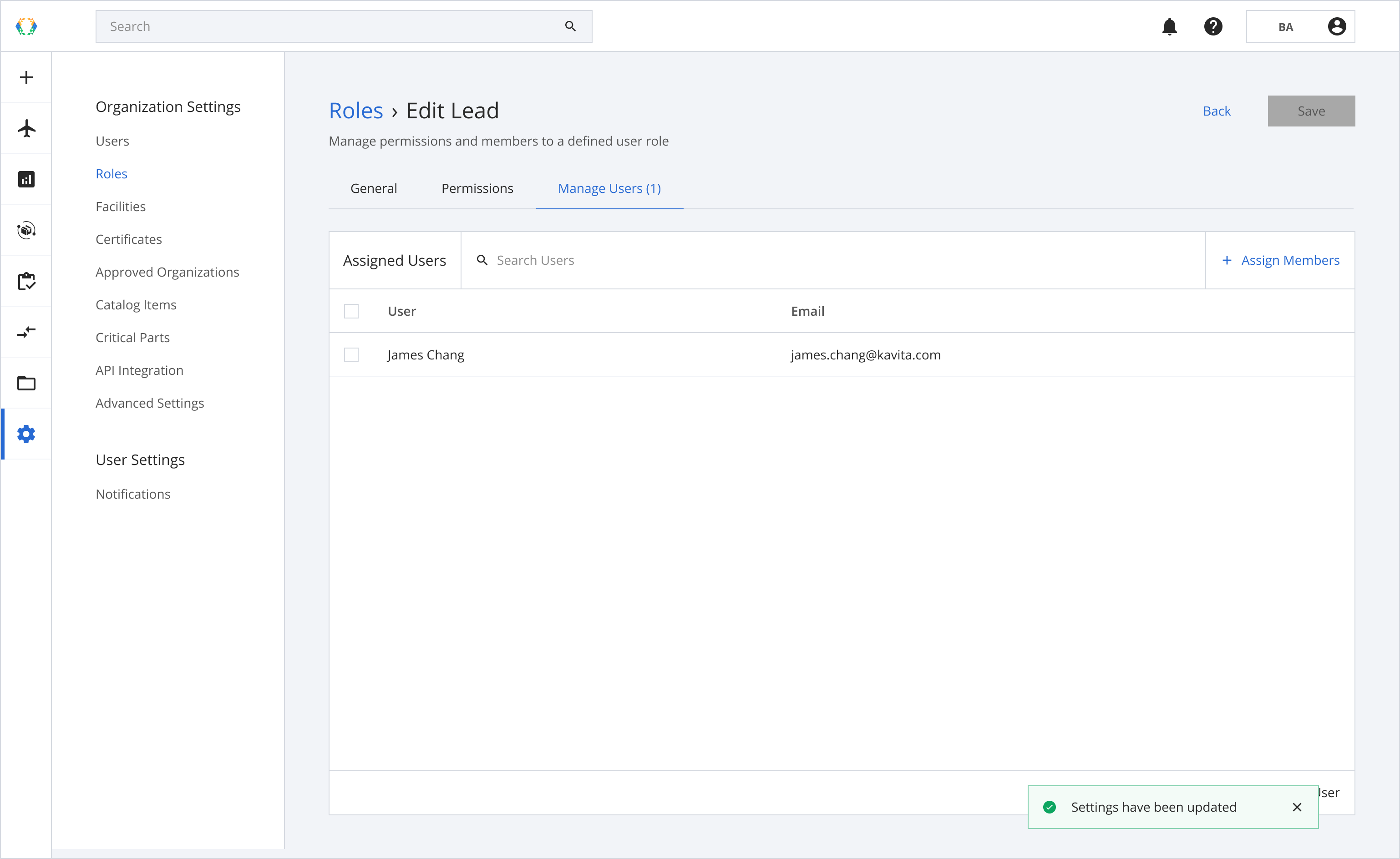Click the User column header
The width and height of the screenshot is (1400, 859).
click(402, 311)
